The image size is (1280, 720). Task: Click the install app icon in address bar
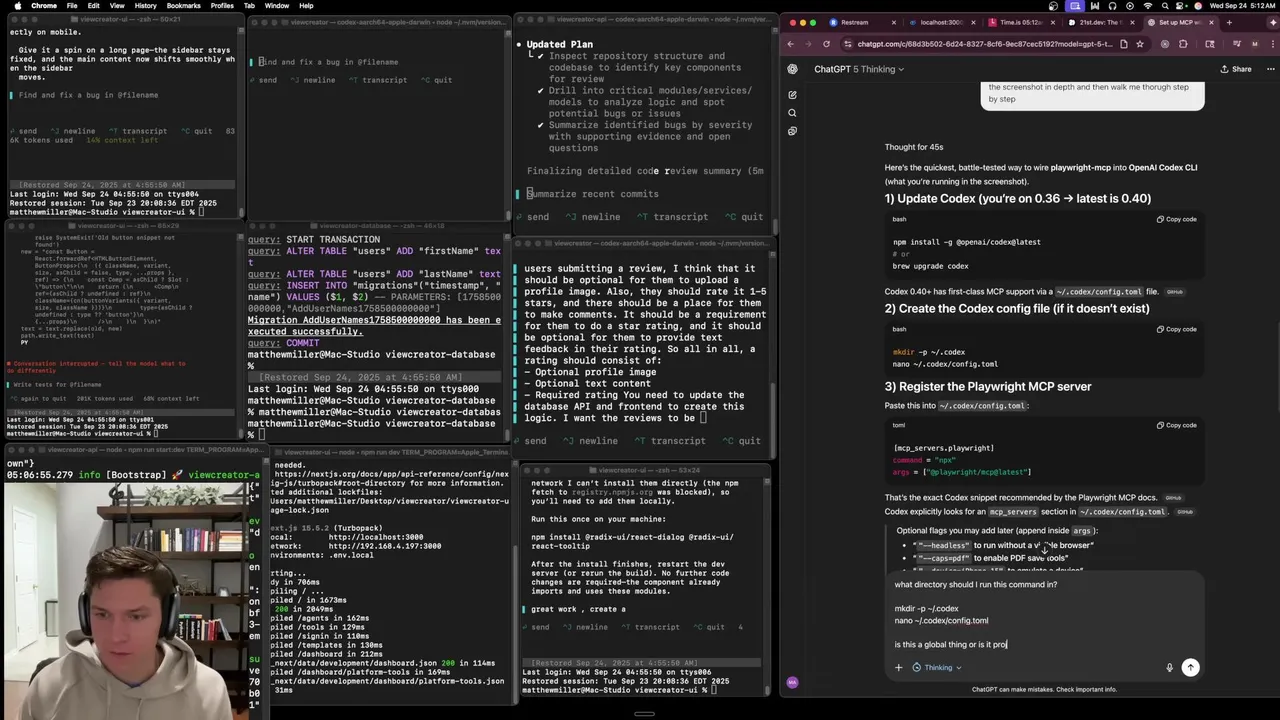pyautogui.click(x=1124, y=44)
